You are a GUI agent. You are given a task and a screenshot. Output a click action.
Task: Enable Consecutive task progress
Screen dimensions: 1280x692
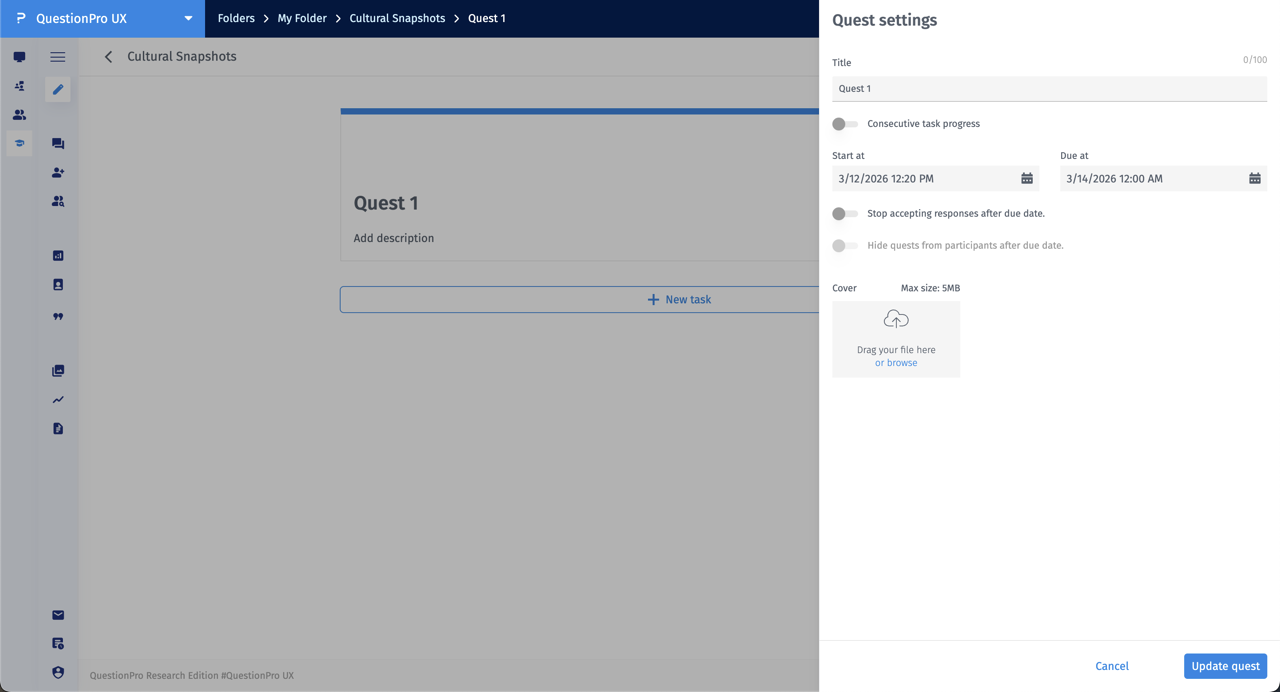[844, 123]
